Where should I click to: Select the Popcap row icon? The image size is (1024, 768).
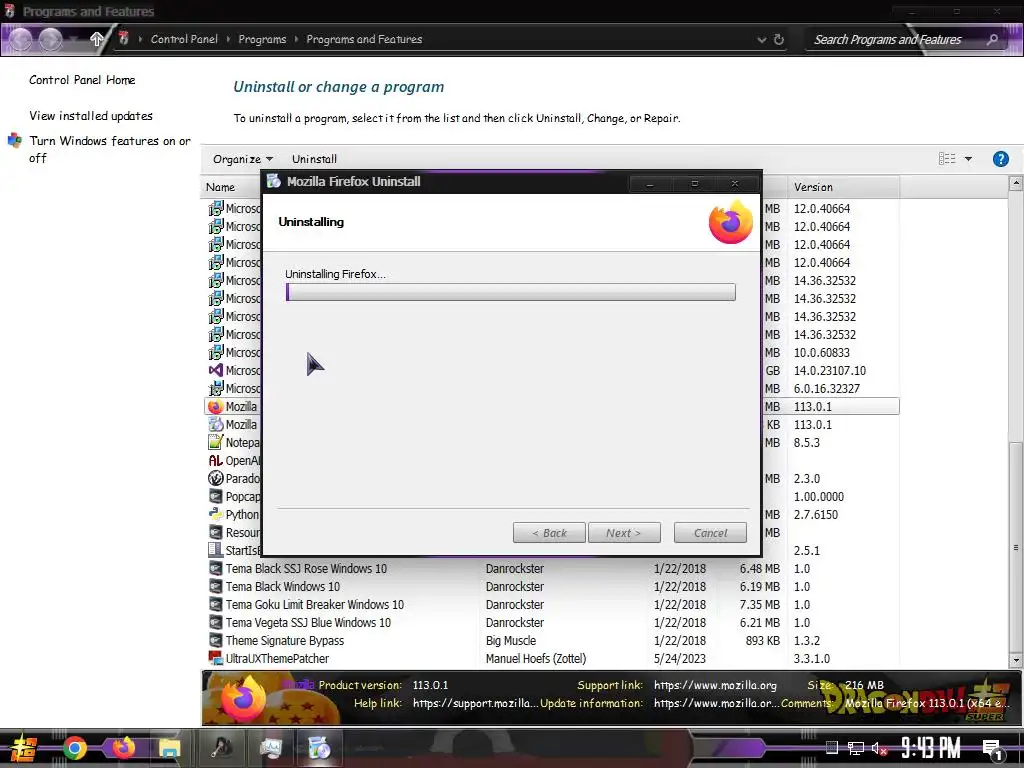(216, 496)
